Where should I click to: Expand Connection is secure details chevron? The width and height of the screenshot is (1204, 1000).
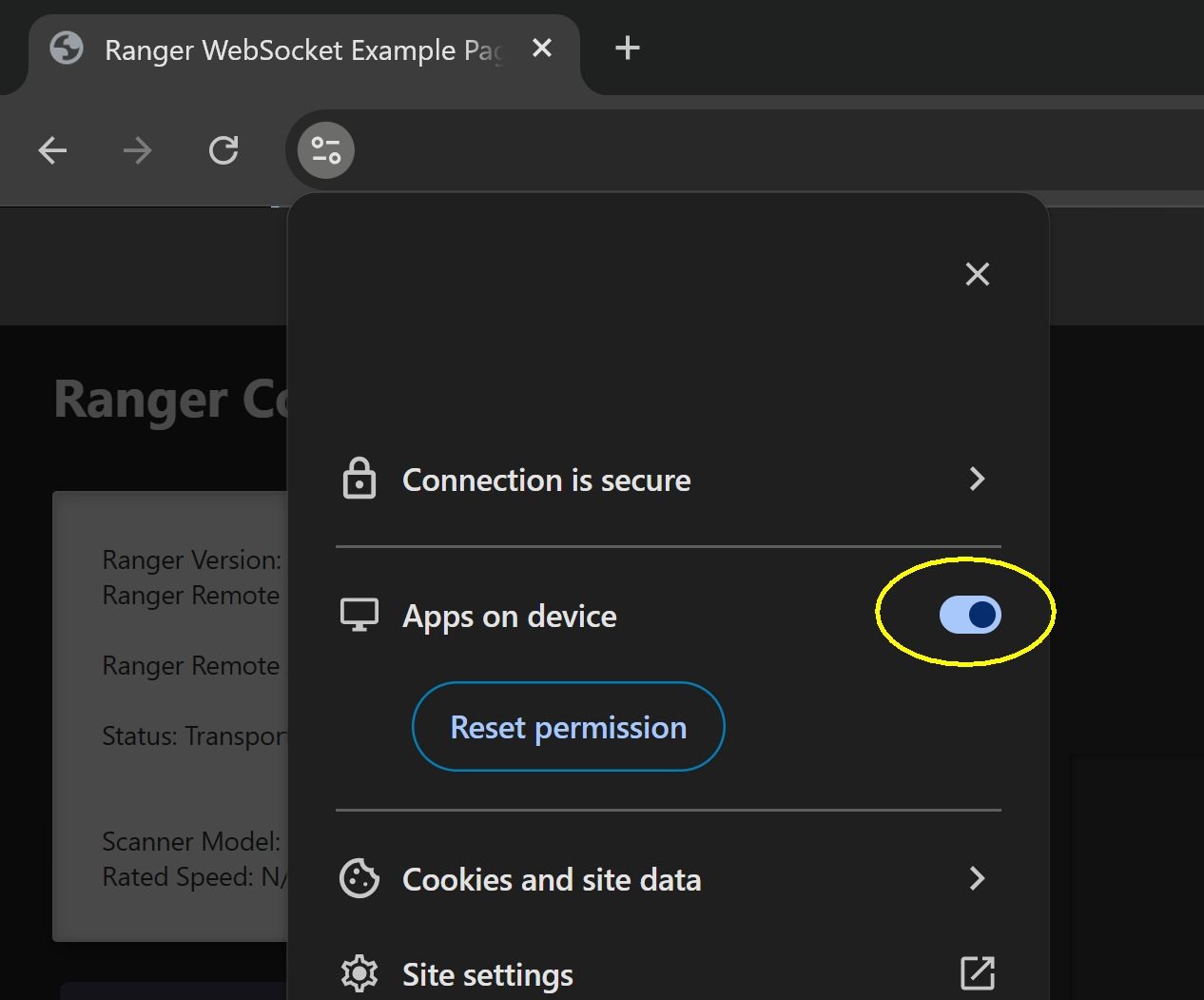tap(977, 479)
